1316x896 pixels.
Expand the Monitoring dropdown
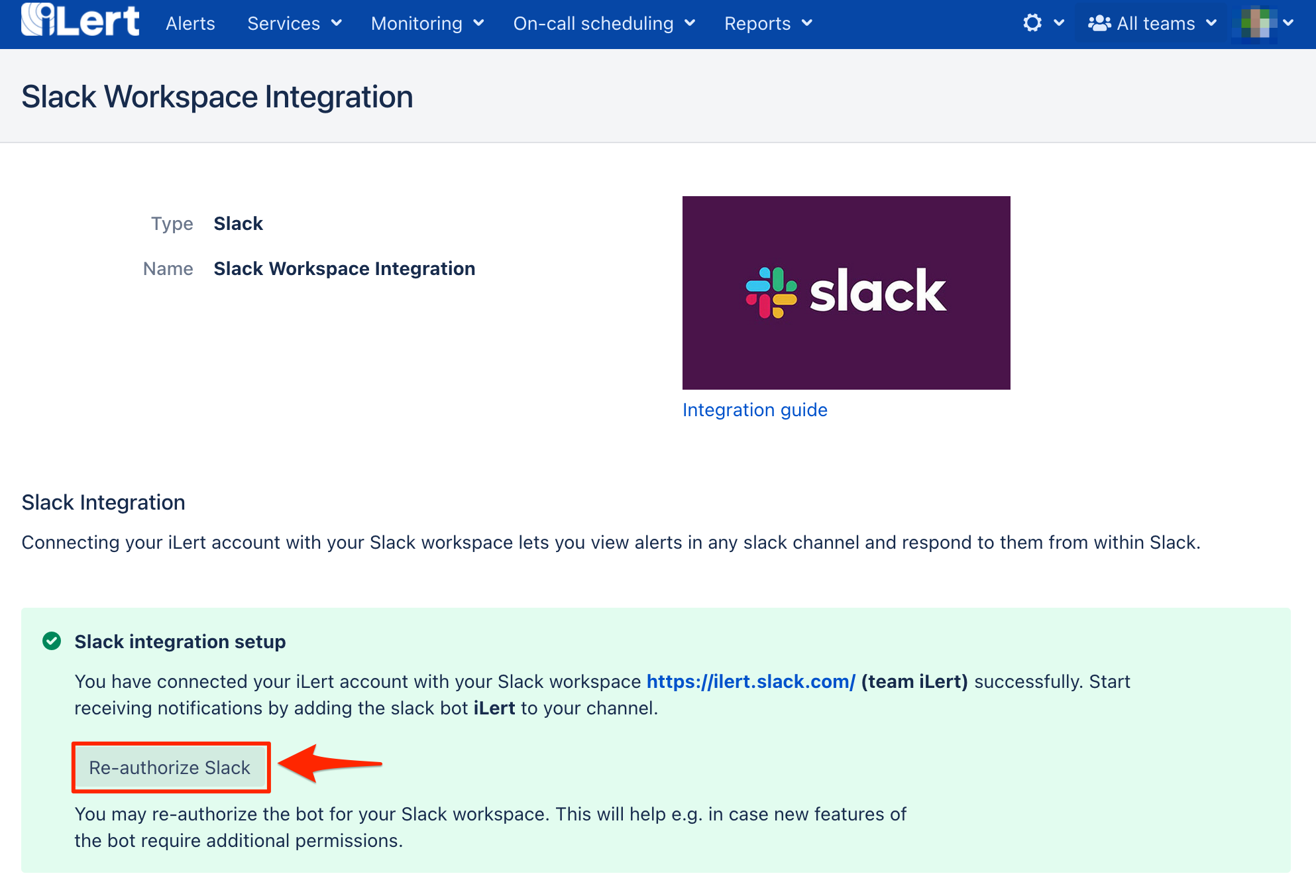[427, 23]
